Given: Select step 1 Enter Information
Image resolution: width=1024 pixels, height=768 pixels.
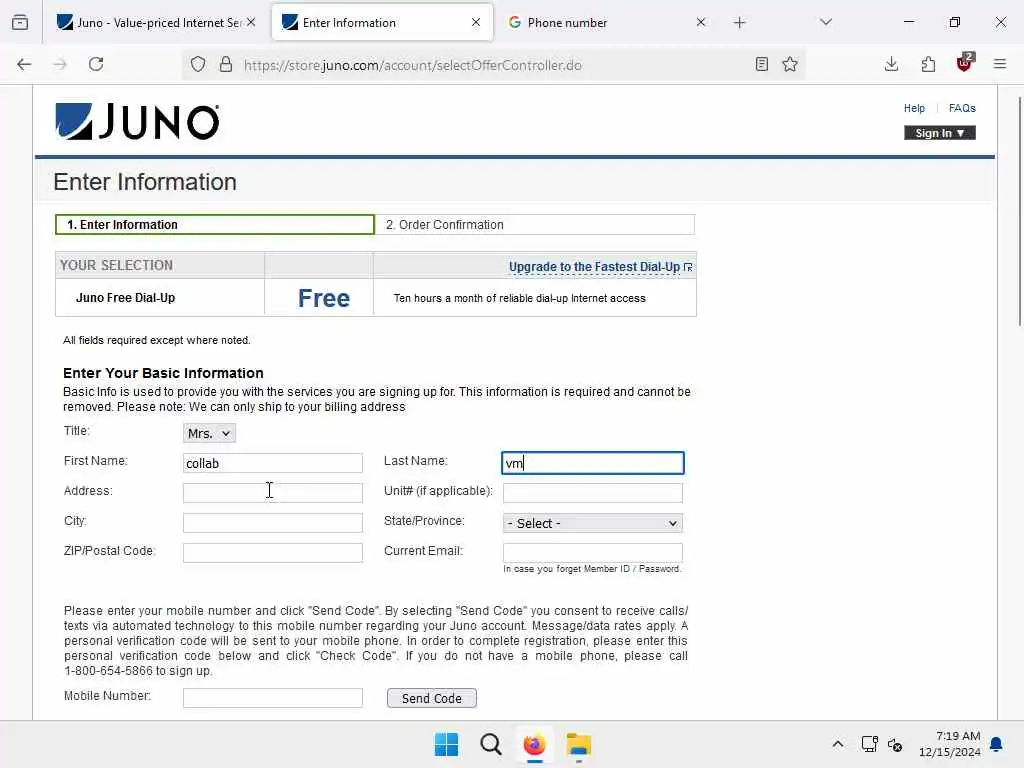Looking at the screenshot, I should coord(215,225).
